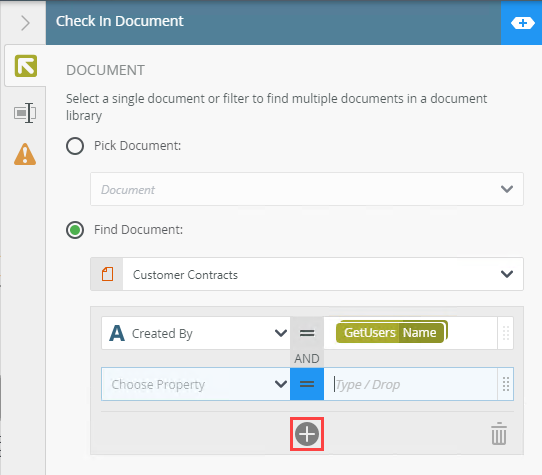Grab the drag handle of Created By row

[506, 333]
